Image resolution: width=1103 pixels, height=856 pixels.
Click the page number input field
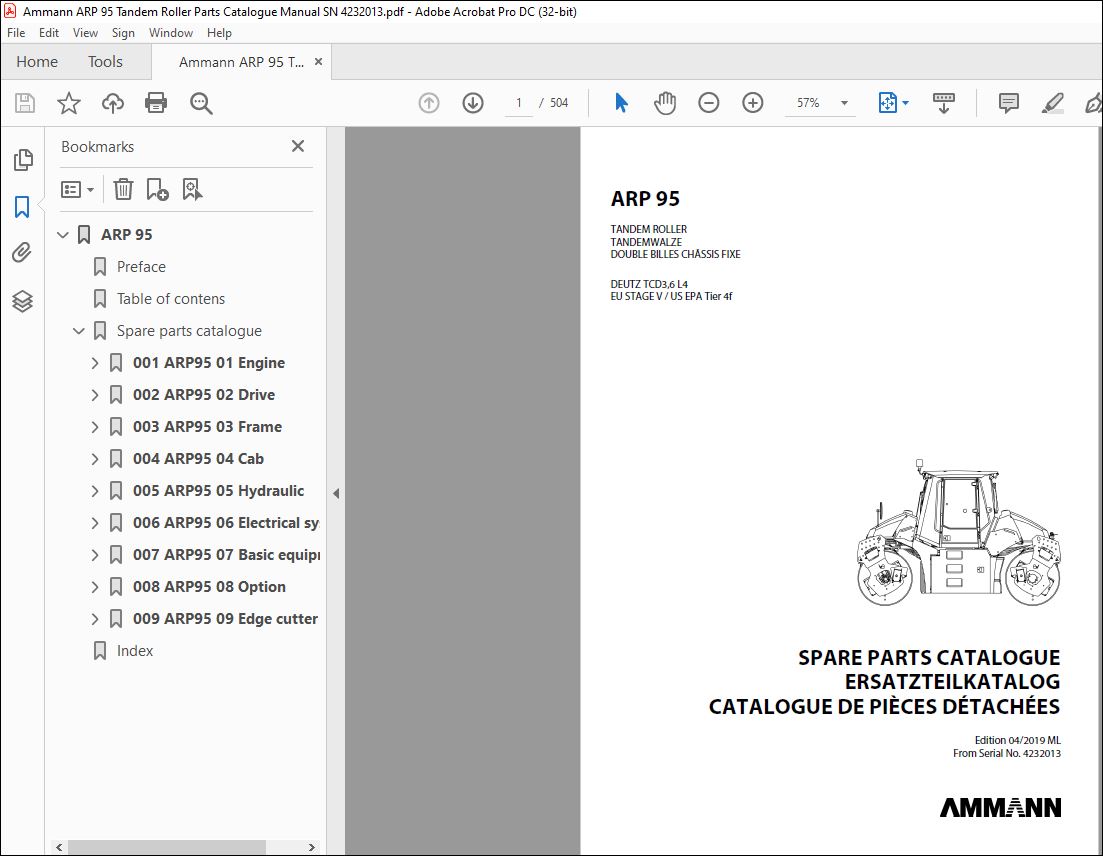519,103
